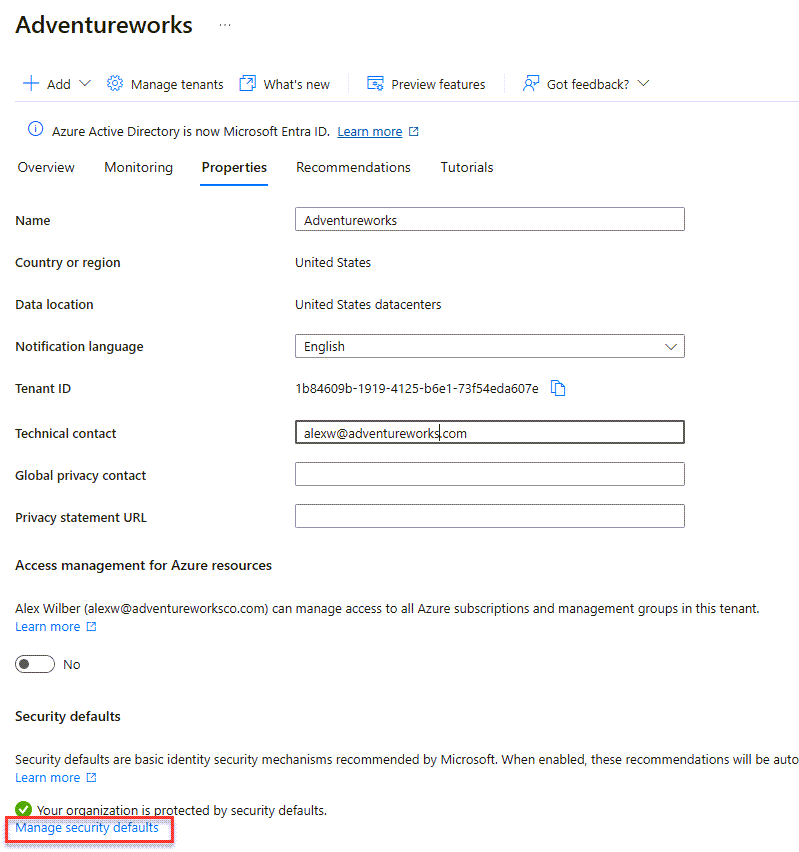Copy the Tenant ID with copy icon
This screenshot has width=799, height=852.
tap(558, 389)
